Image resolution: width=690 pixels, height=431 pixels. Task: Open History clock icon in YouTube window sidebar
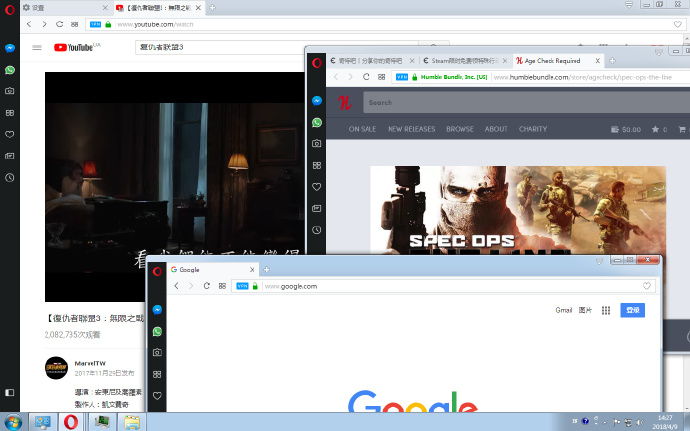tap(9, 177)
